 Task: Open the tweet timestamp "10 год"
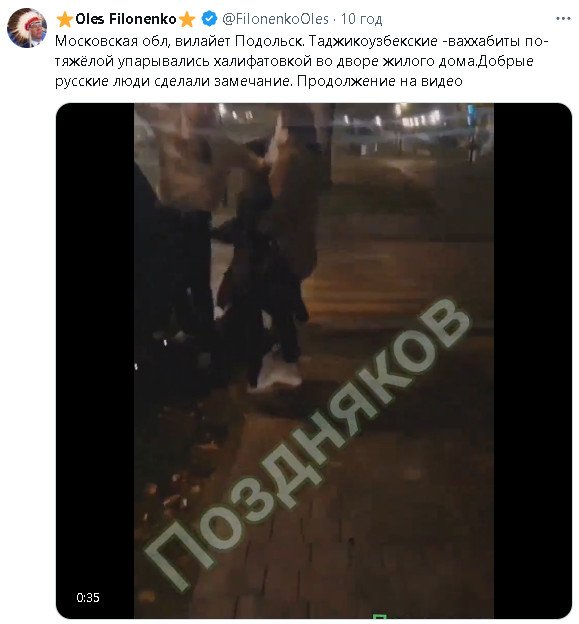[x=361, y=19]
